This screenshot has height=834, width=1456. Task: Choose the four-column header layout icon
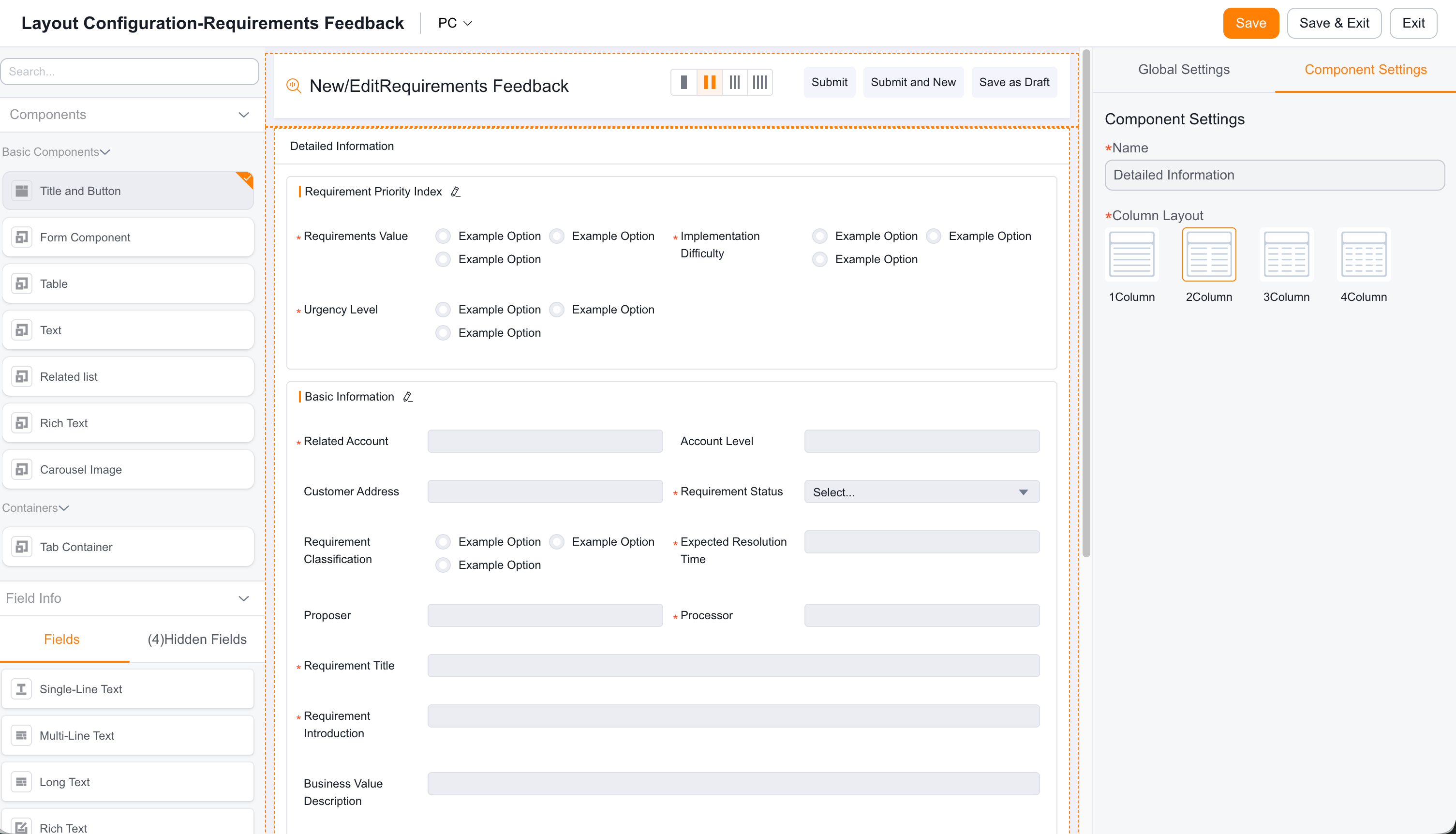759,83
